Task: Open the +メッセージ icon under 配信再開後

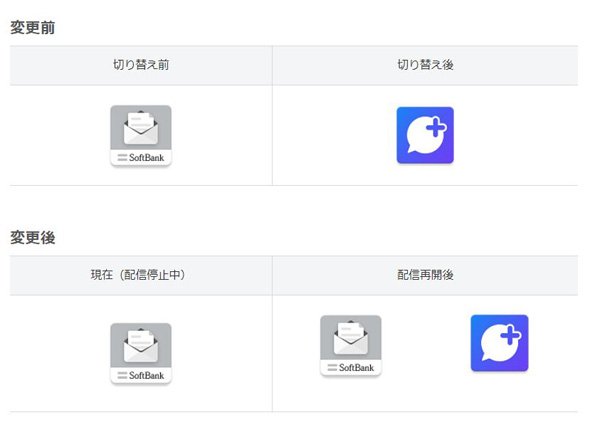Action: [499, 343]
